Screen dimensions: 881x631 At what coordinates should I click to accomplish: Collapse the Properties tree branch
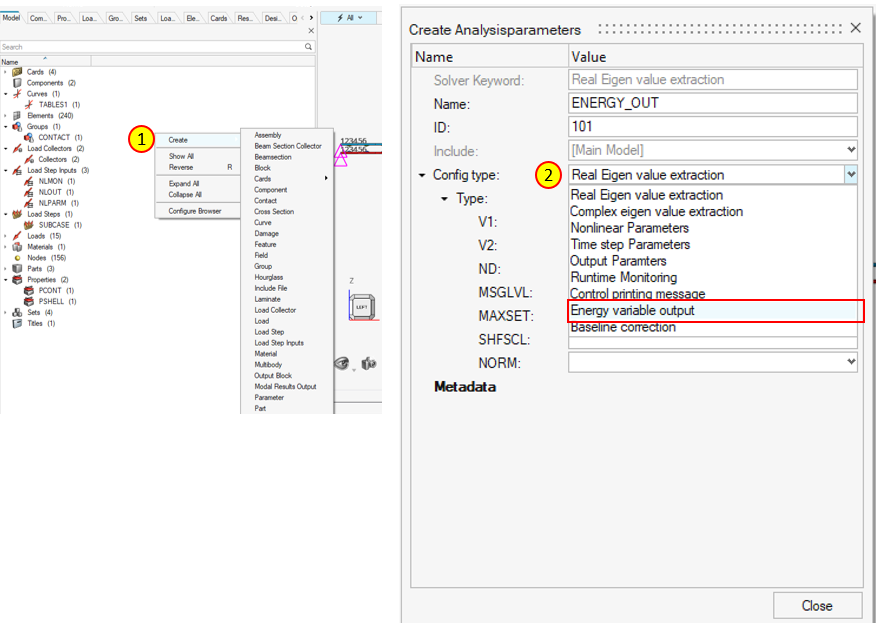[5, 278]
